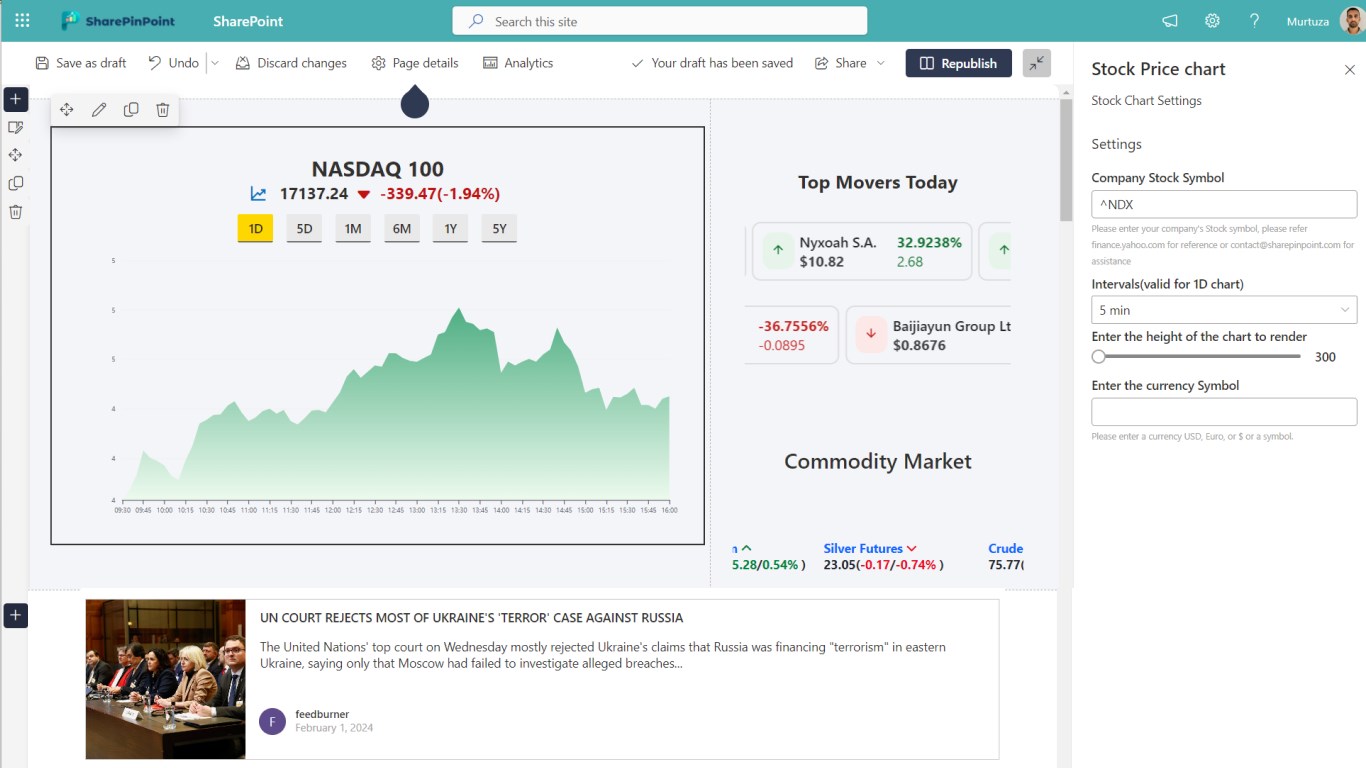Click the web part move icon

pos(67,110)
